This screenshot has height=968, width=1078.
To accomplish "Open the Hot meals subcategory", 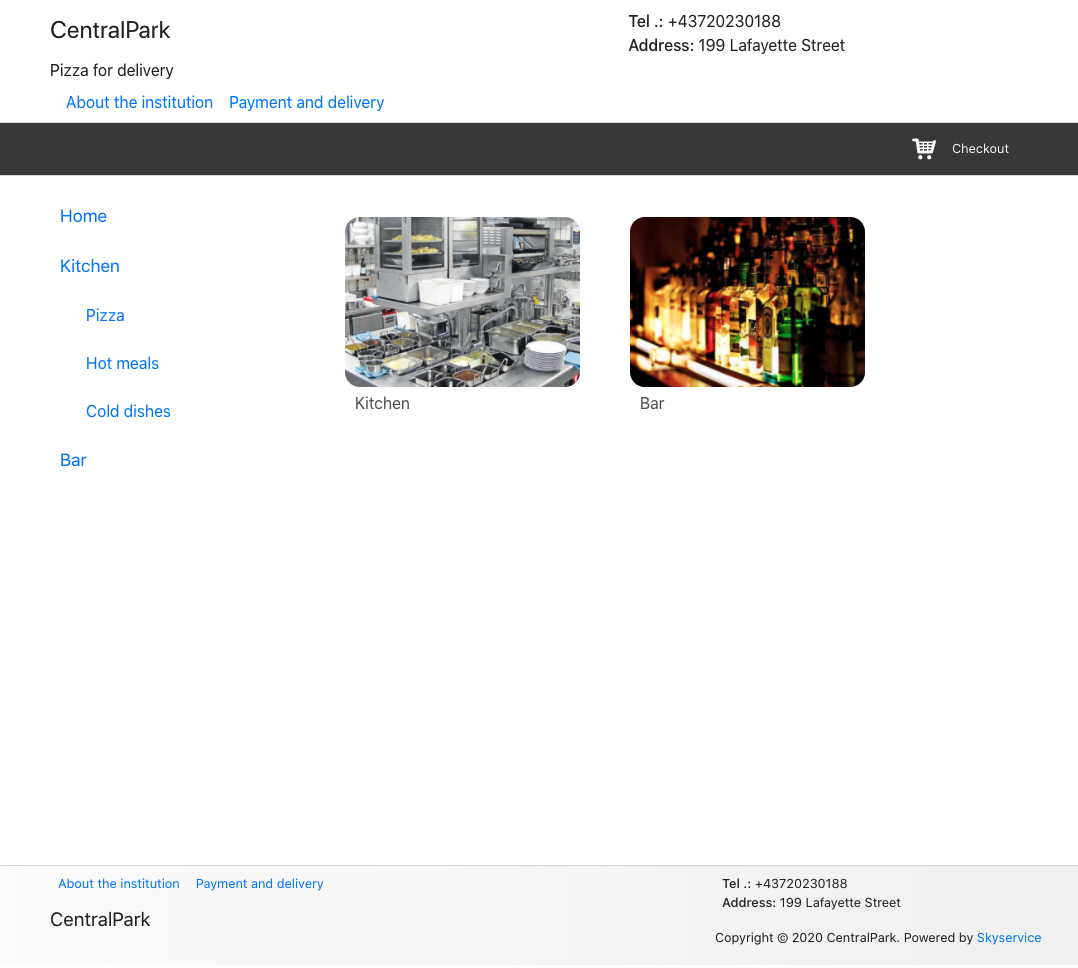I will tap(122, 363).
